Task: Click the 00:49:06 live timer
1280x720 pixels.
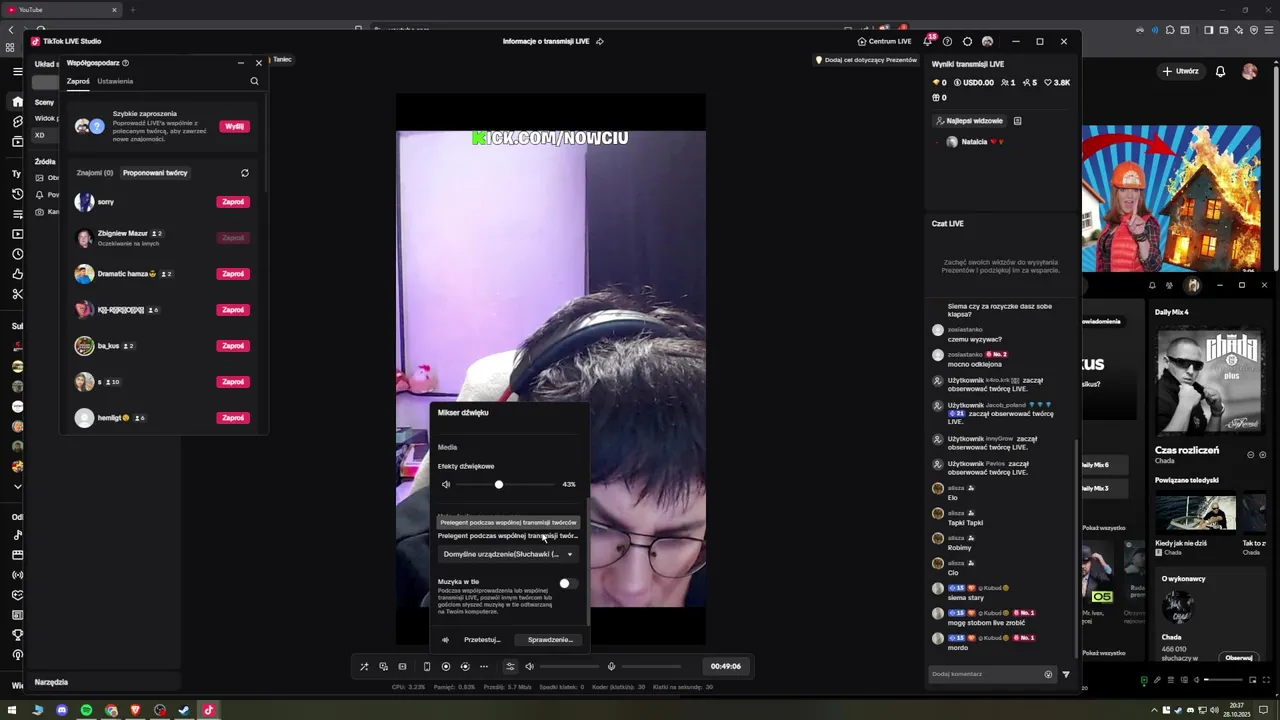Action: coord(726,666)
